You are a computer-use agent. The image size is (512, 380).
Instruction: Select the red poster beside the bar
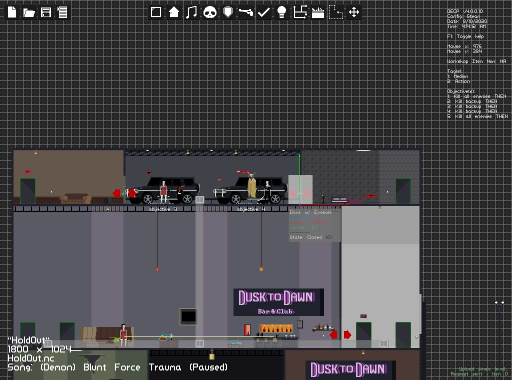click(247, 330)
